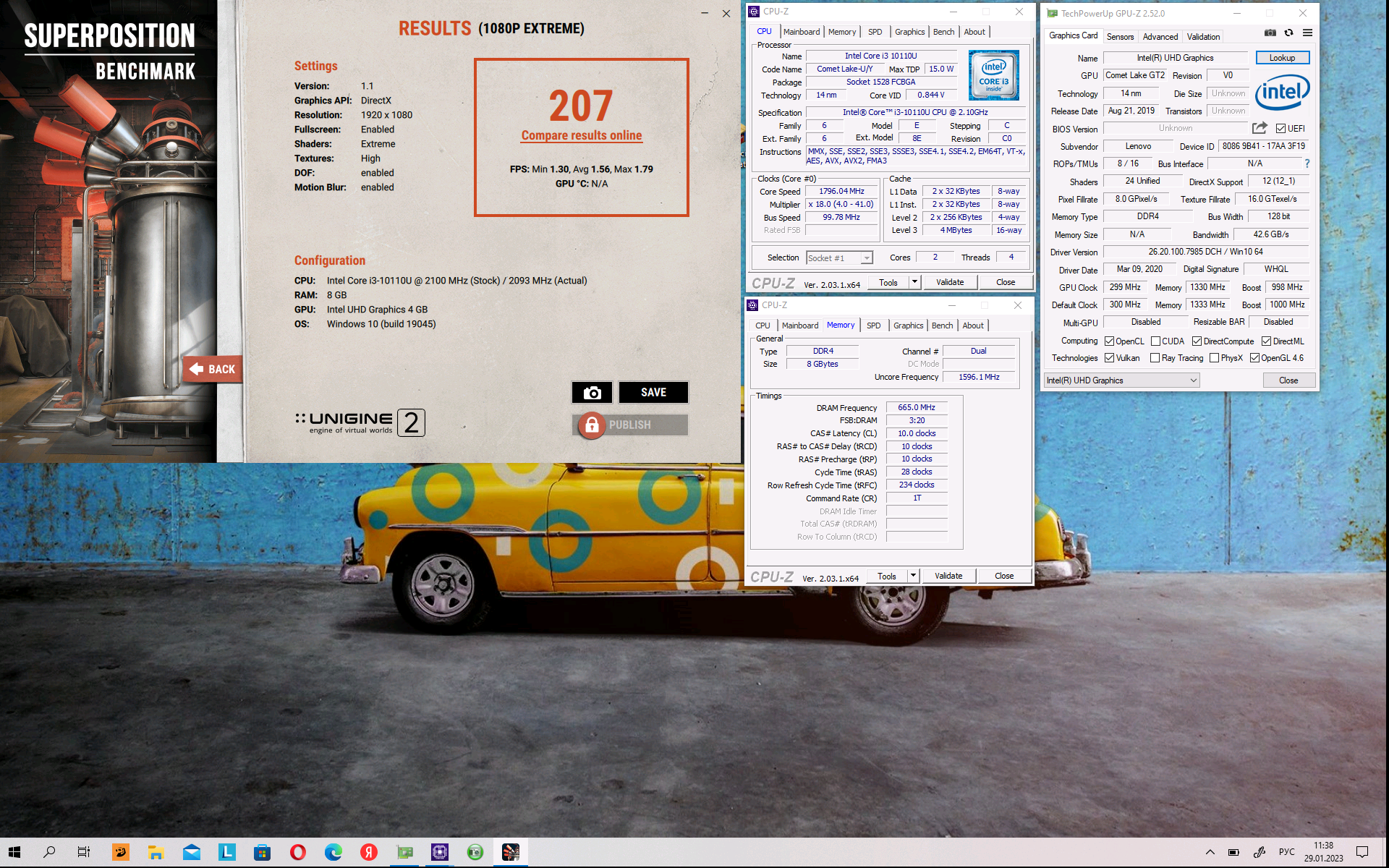Image resolution: width=1389 pixels, height=868 pixels.
Task: Open the notification center icon
Action: tap(1362, 852)
